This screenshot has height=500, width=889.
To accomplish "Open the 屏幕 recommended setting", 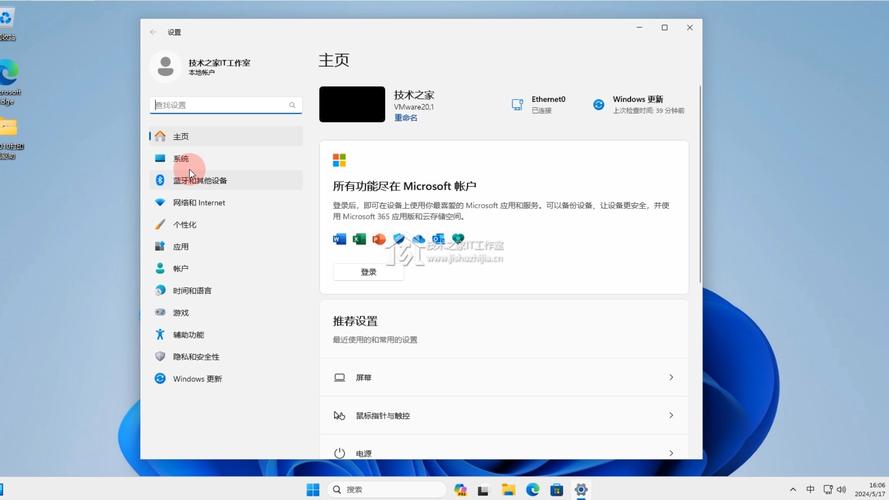I will [x=504, y=378].
